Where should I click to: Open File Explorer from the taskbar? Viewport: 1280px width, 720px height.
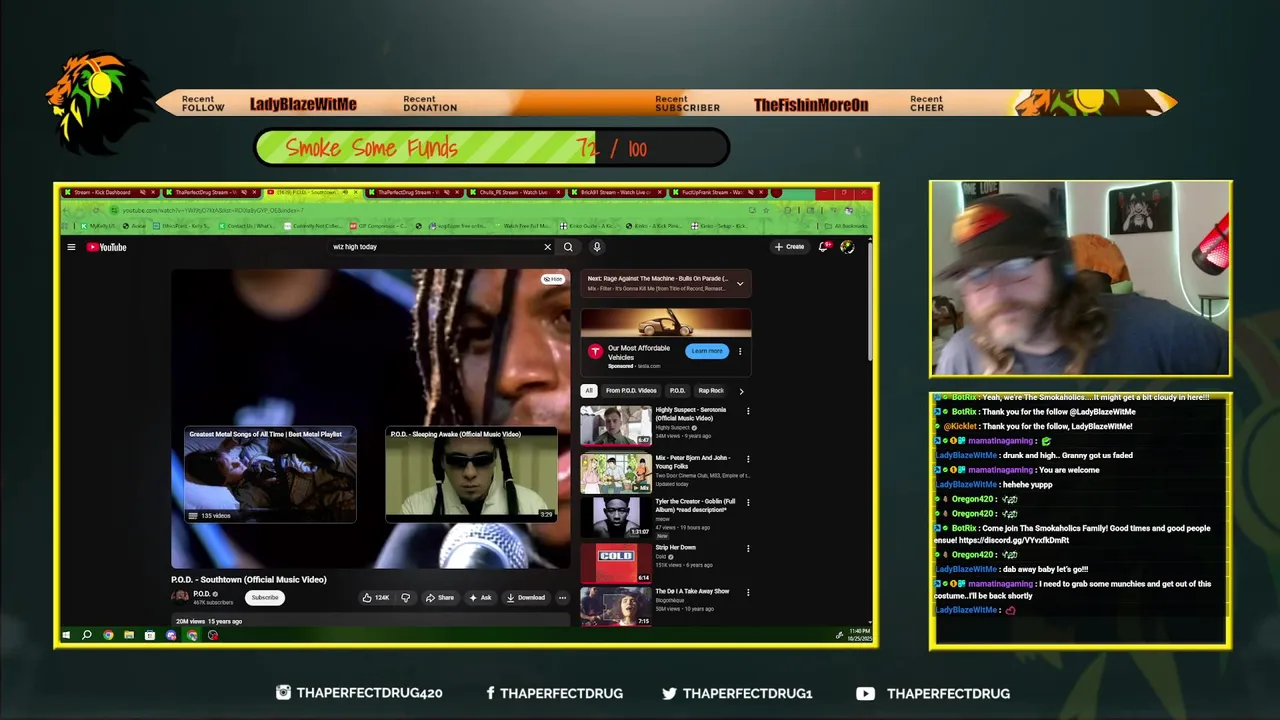pyautogui.click(x=129, y=635)
